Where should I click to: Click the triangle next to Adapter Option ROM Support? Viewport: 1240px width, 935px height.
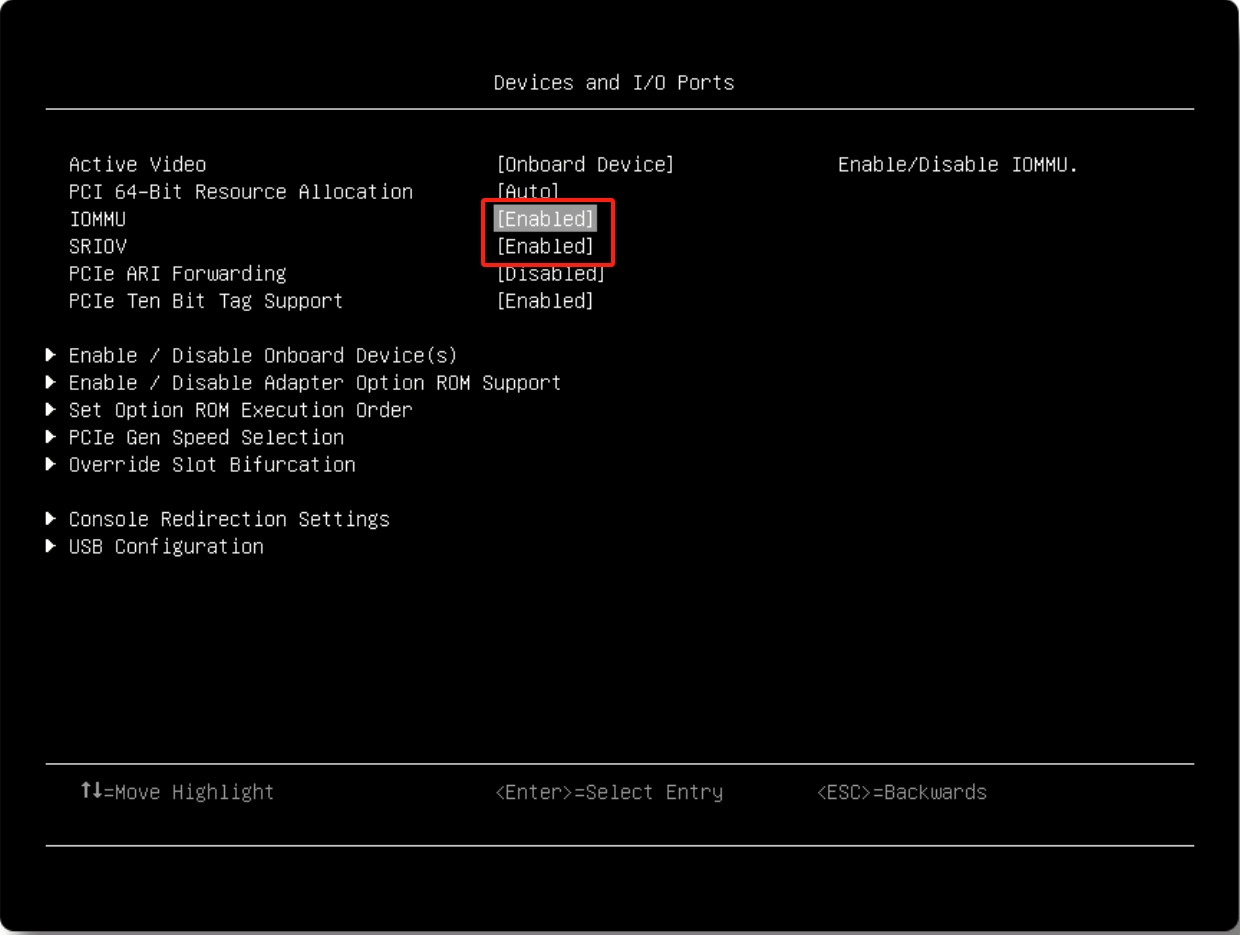tap(51, 382)
